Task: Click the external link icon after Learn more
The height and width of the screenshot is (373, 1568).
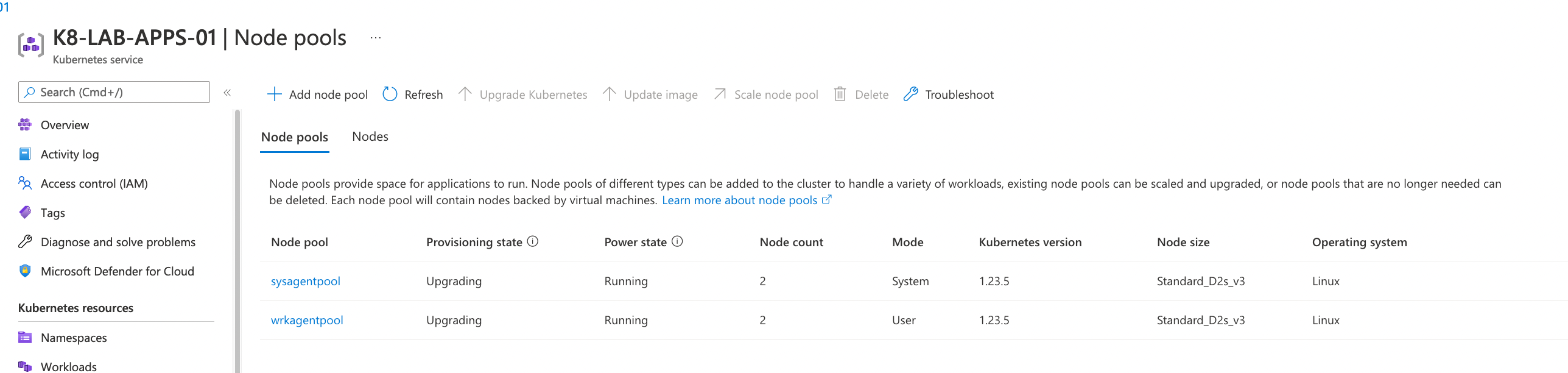Action: pos(826,199)
